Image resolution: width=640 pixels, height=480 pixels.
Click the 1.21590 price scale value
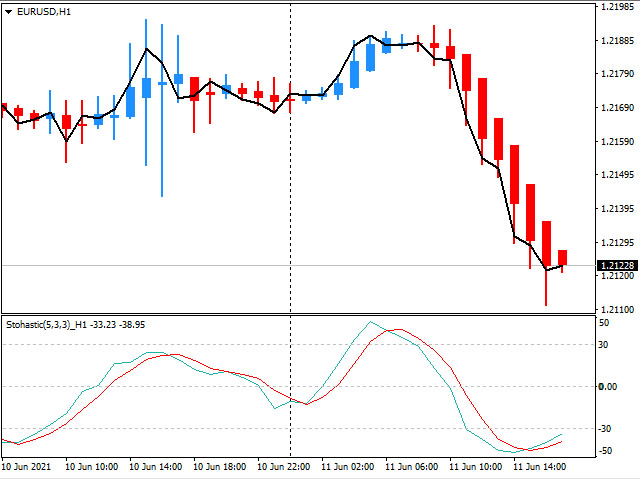(618, 142)
